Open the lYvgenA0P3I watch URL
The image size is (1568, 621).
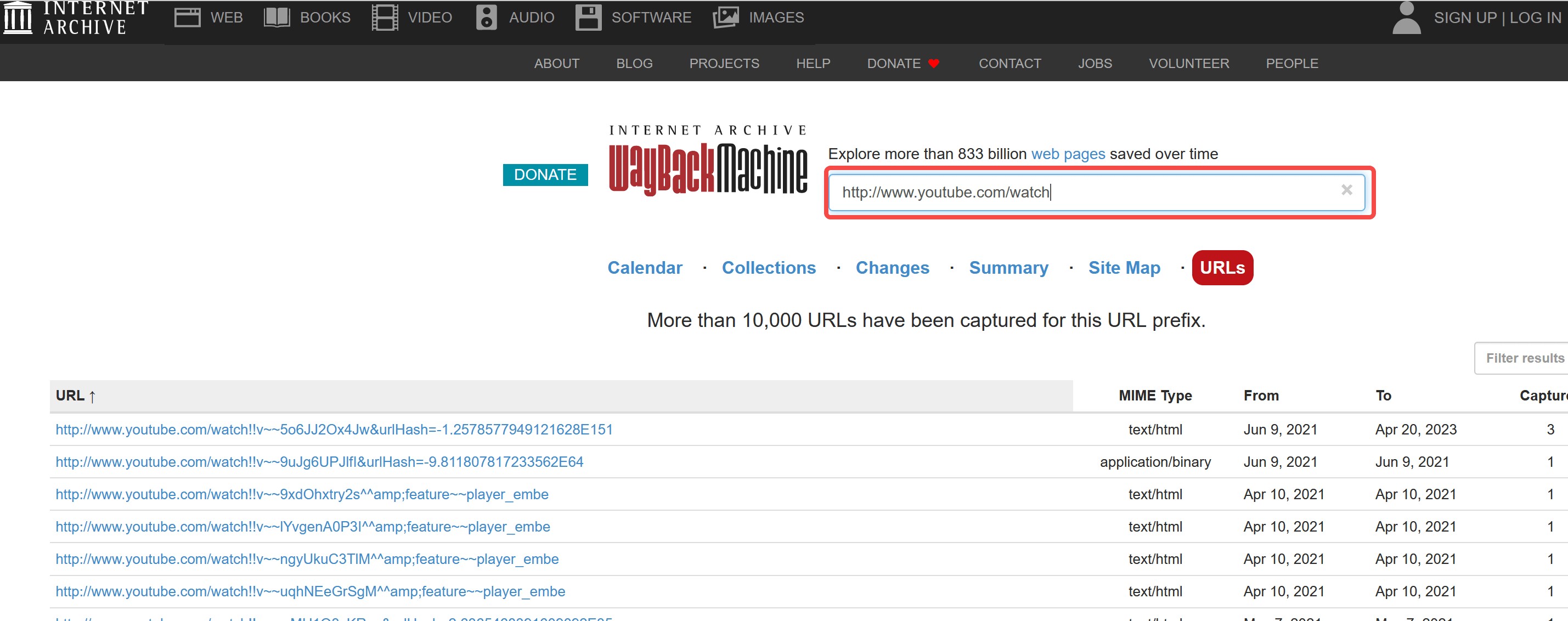[302, 527]
